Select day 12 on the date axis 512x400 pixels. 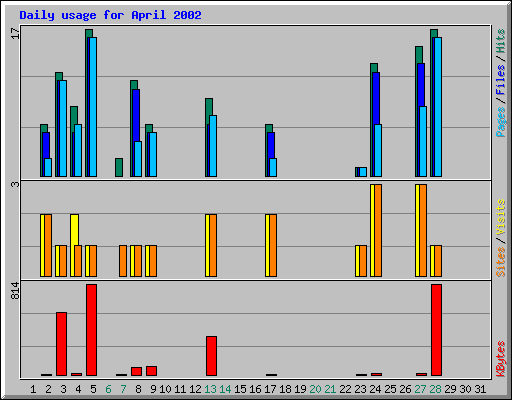(195, 389)
